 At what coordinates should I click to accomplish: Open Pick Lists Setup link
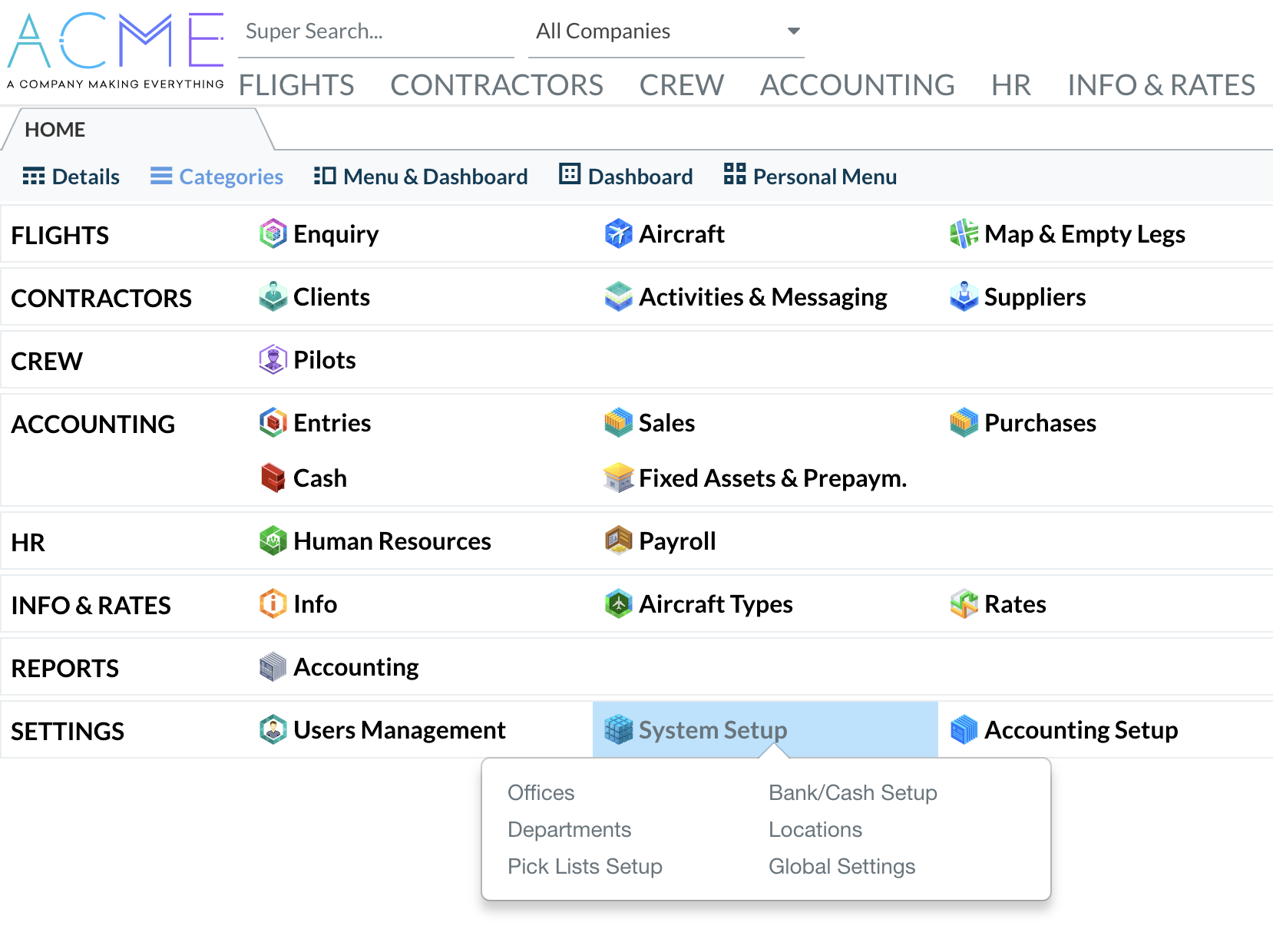click(x=584, y=867)
